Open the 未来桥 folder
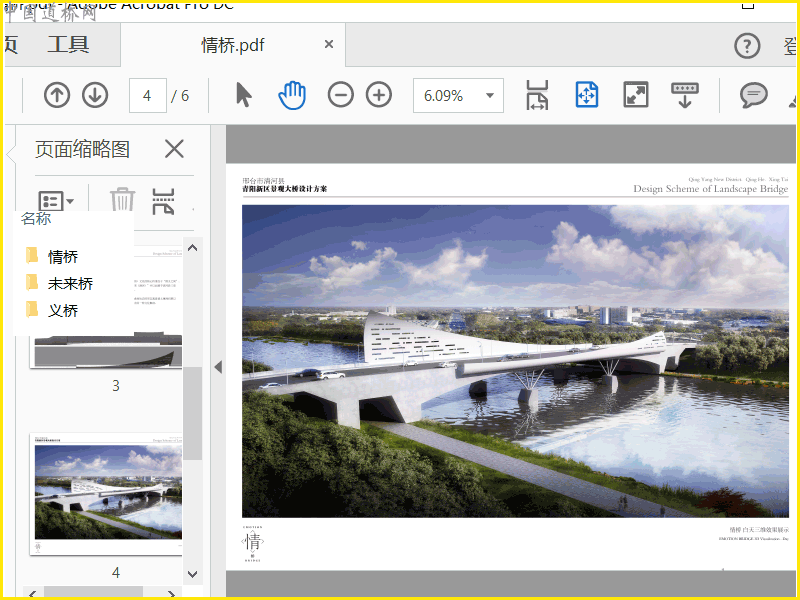This screenshot has width=800, height=600. coord(70,284)
